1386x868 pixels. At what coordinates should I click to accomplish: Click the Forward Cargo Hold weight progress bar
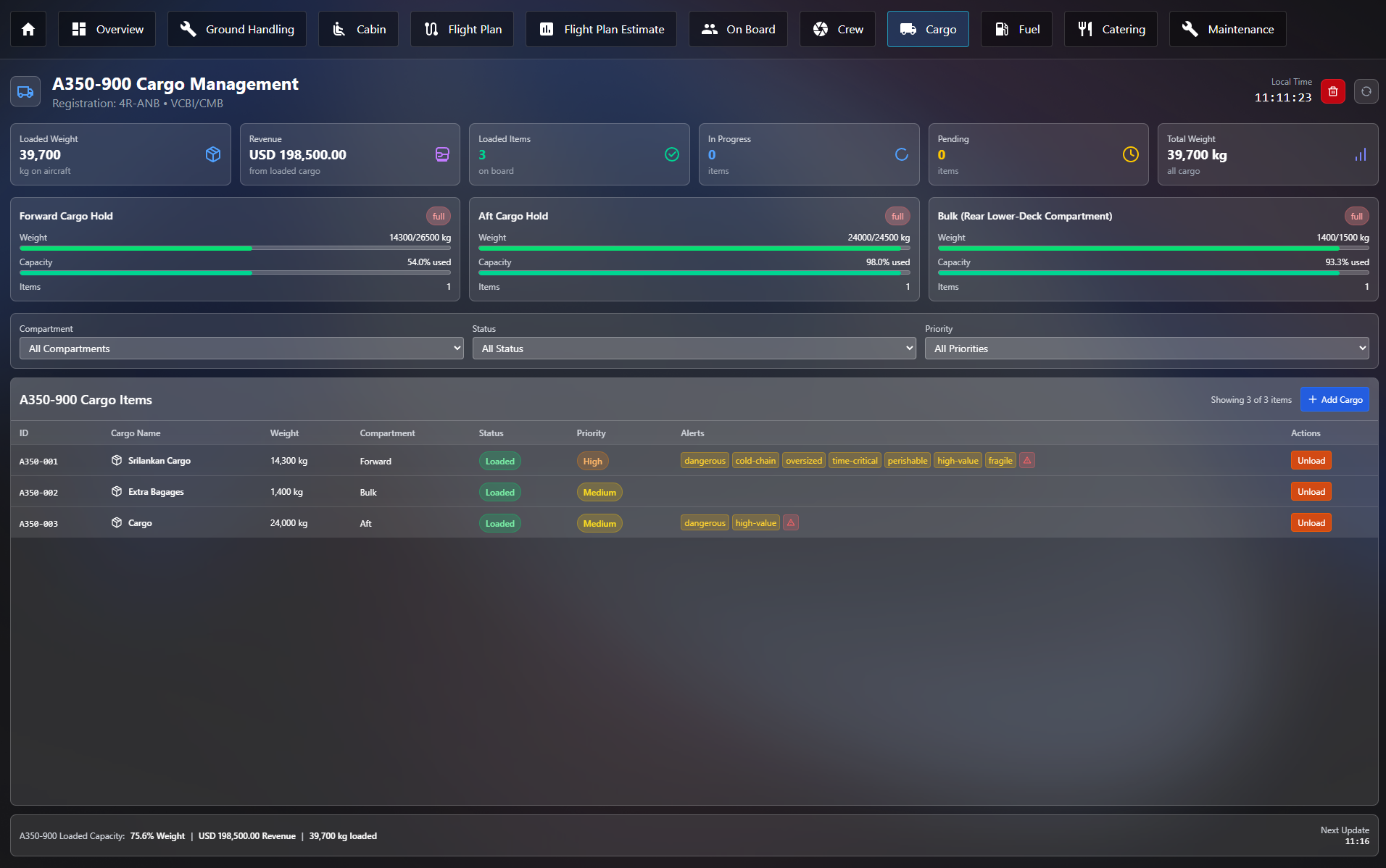235,249
